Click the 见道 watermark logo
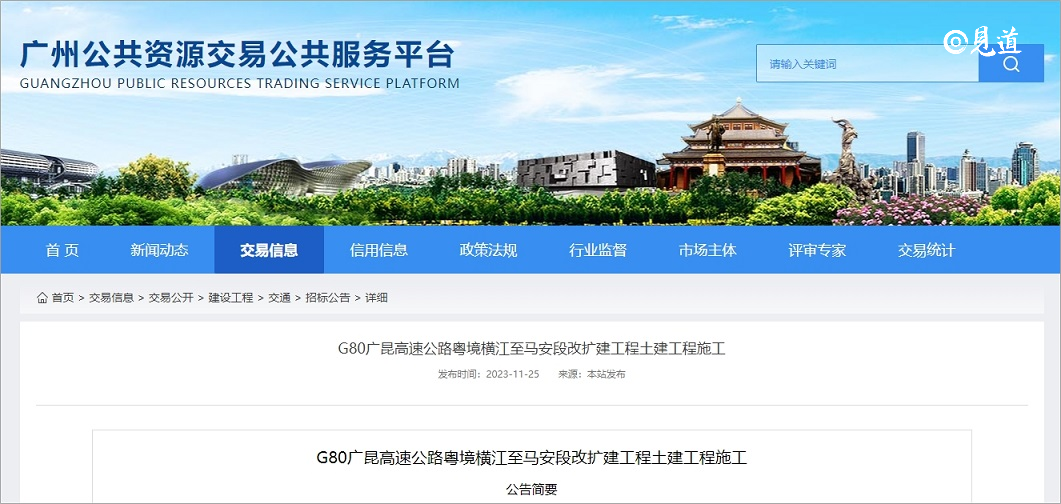This screenshot has width=1061, height=504. point(982,40)
